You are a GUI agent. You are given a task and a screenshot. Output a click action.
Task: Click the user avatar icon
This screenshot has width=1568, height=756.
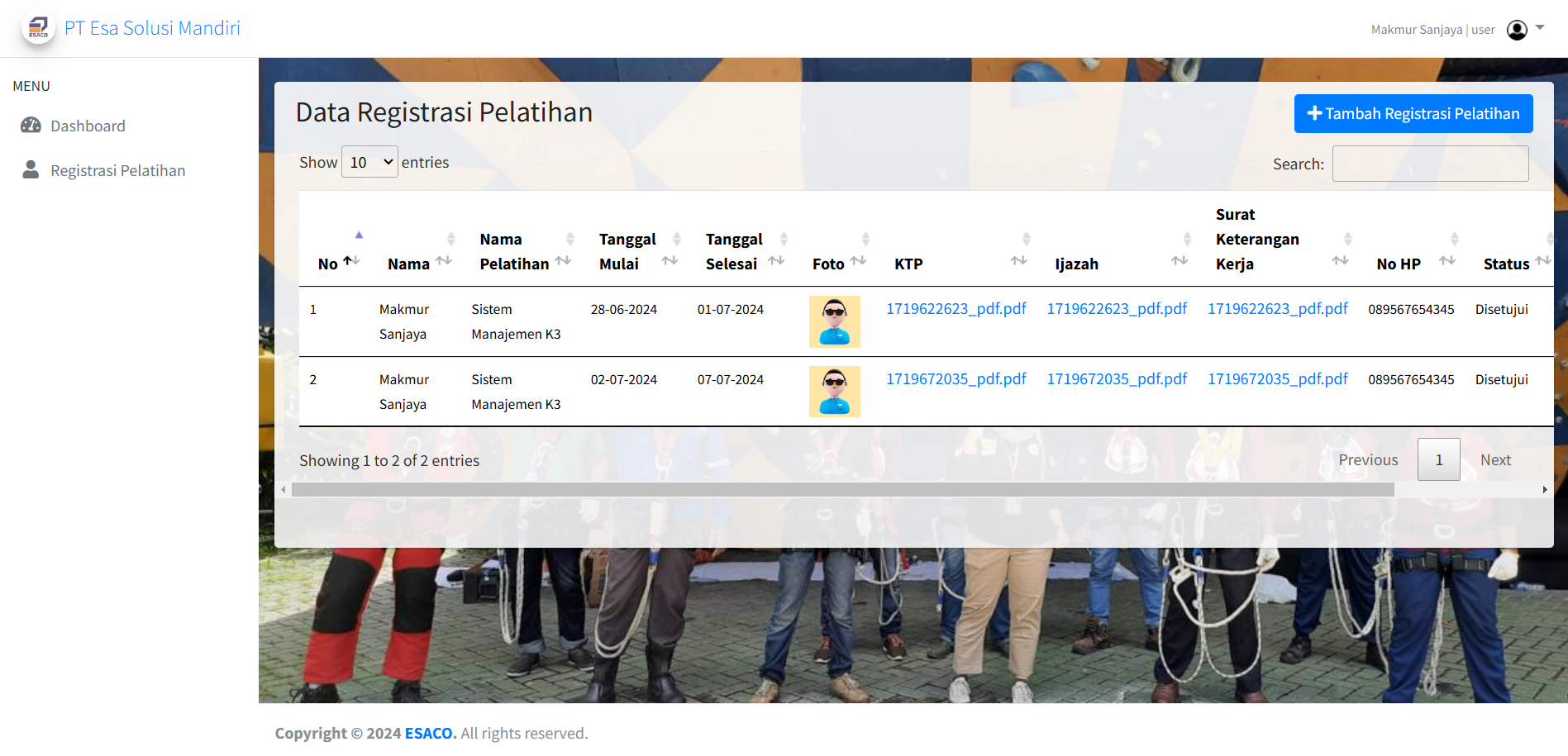click(1517, 30)
